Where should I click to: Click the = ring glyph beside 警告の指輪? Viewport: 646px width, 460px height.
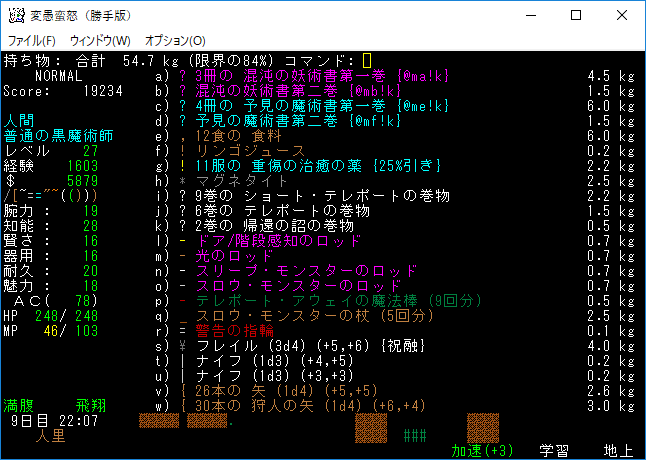click(x=183, y=331)
